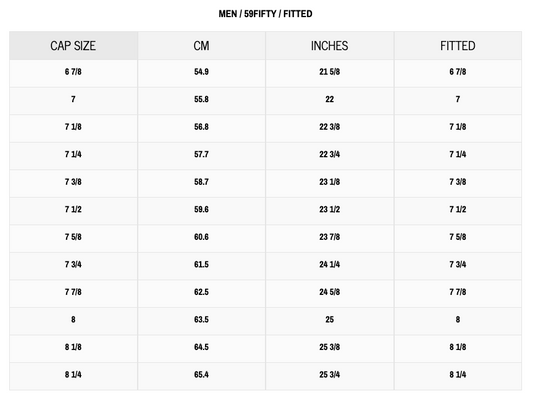Viewport: 533px width, 402px height.
Task: Click the CAP SIZE column header
Action: pyautogui.click(x=73, y=46)
